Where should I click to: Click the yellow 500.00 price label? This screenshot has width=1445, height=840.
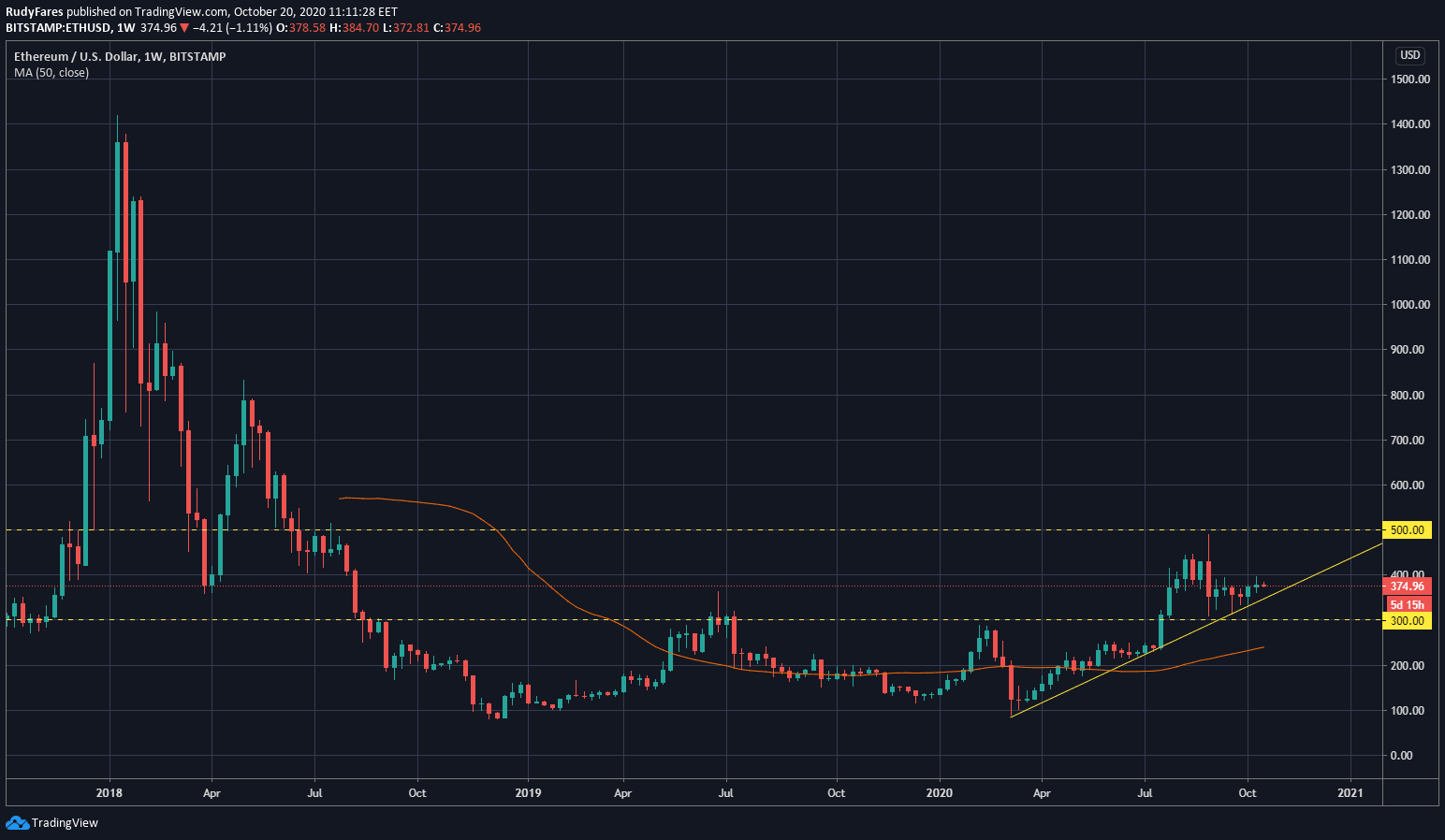1407,530
